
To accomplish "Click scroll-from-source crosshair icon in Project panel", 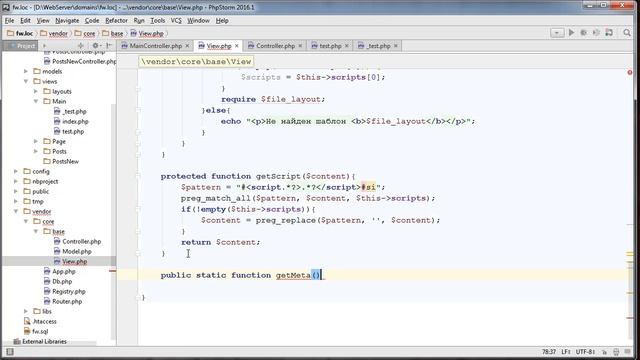I will click(x=81, y=46).
